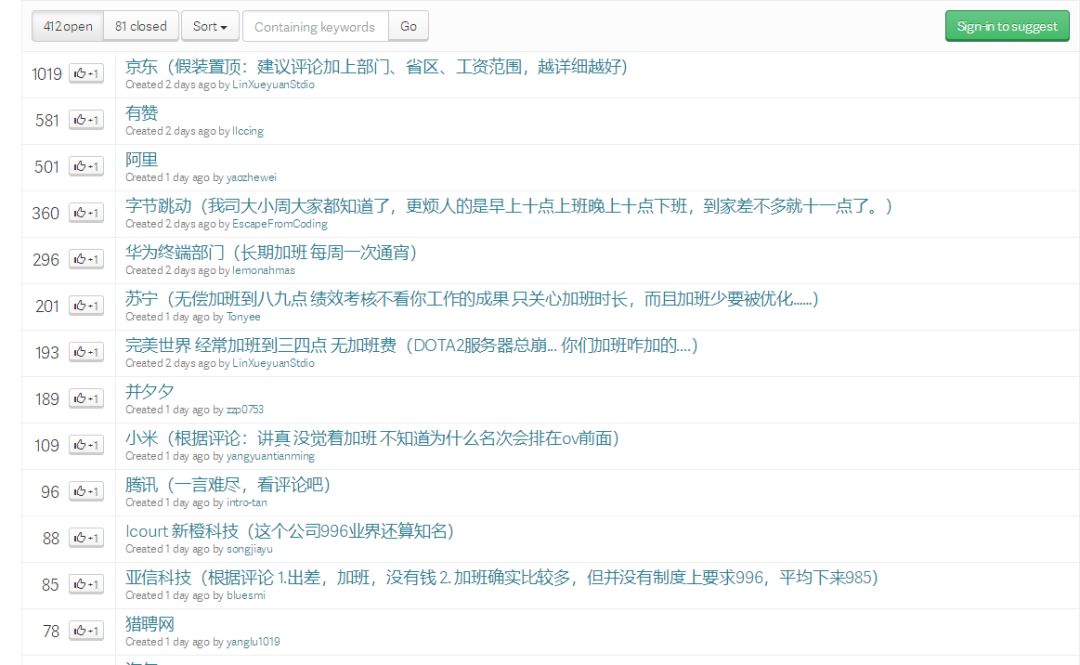Click +1 thumbs-up for 猎聘网
The height and width of the screenshot is (665, 1080).
86,631
